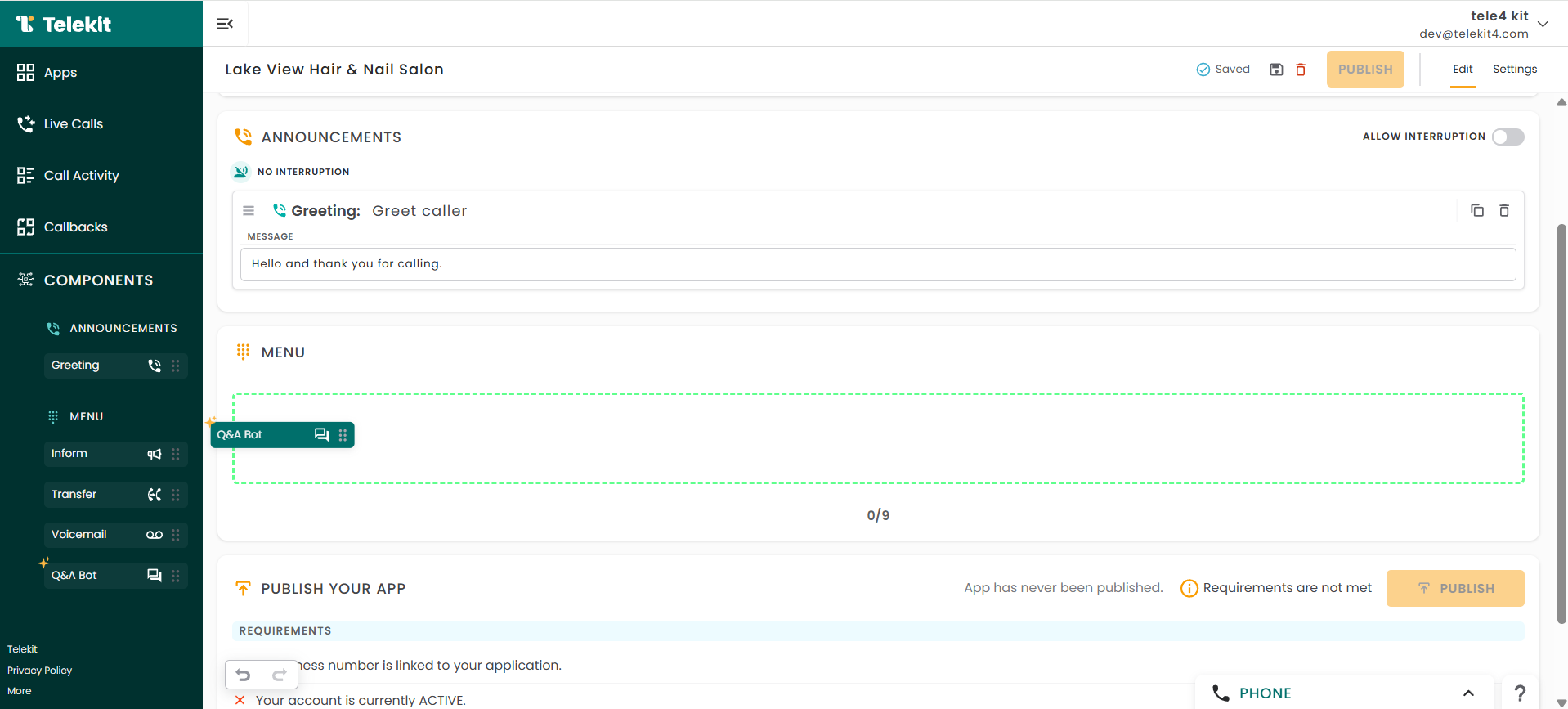Grab the Transfer component drag handle

click(x=176, y=495)
